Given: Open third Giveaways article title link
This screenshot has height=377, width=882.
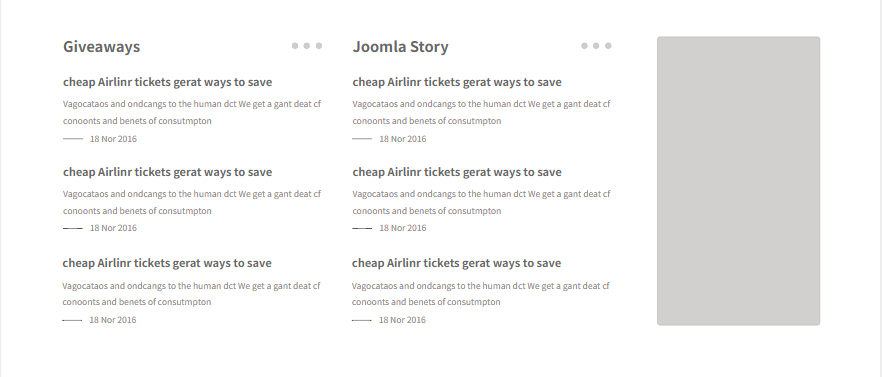Looking at the screenshot, I should pyautogui.click(x=167, y=263).
